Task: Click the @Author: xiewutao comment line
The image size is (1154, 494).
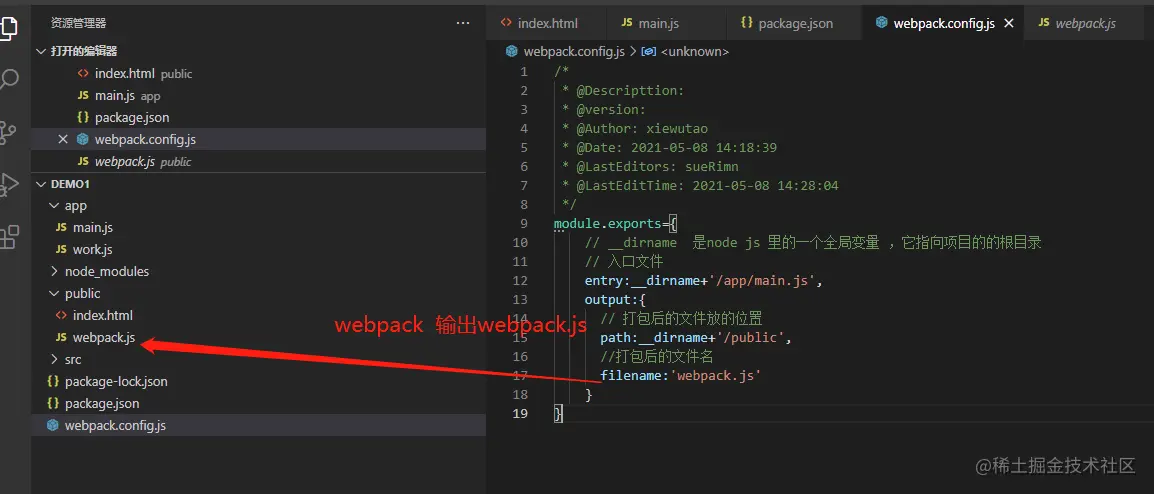Action: click(x=634, y=128)
